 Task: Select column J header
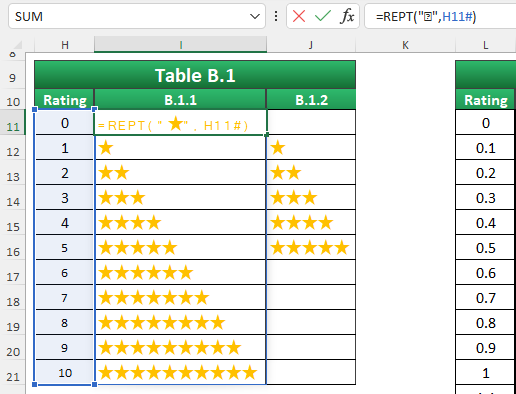[x=311, y=45]
